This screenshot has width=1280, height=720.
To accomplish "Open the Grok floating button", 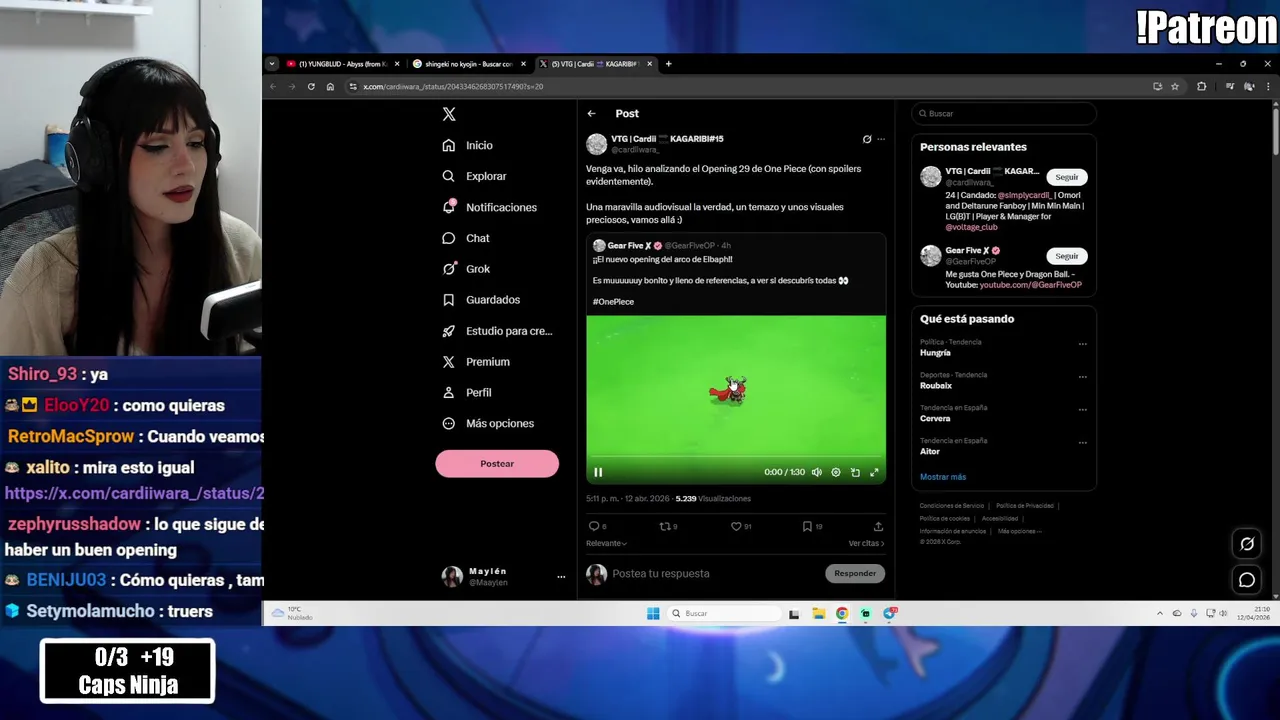I will (x=1247, y=544).
